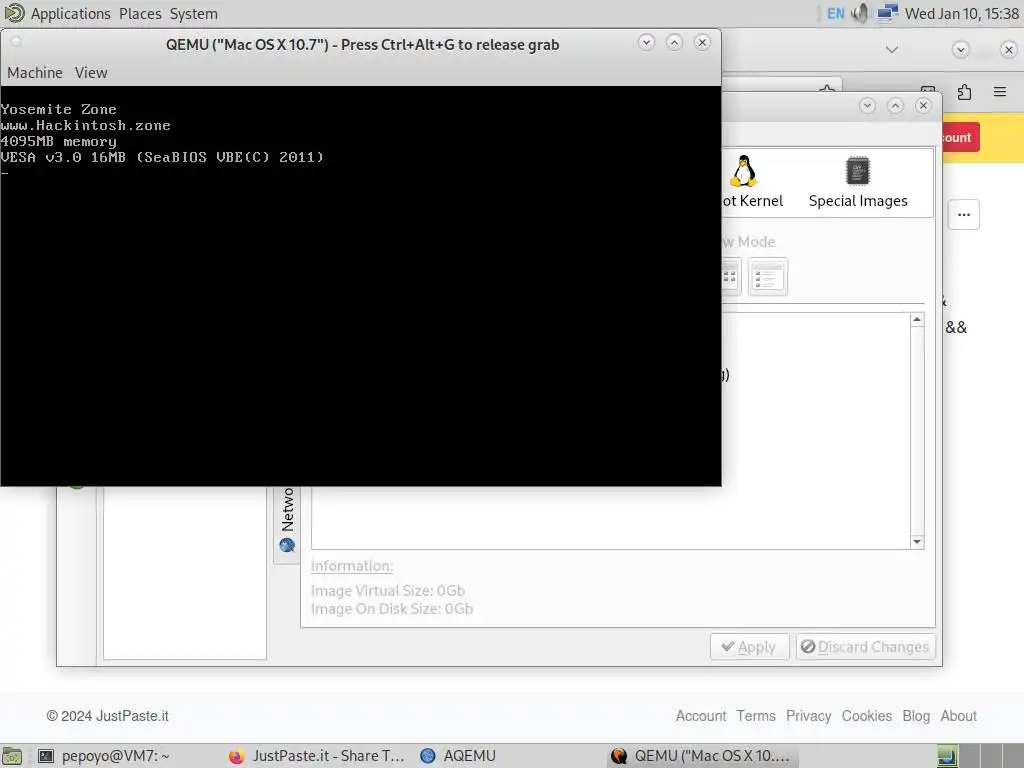The image size is (1024, 768).
Task: Click the Discard Changes button in AQEMU
Action: (865, 647)
